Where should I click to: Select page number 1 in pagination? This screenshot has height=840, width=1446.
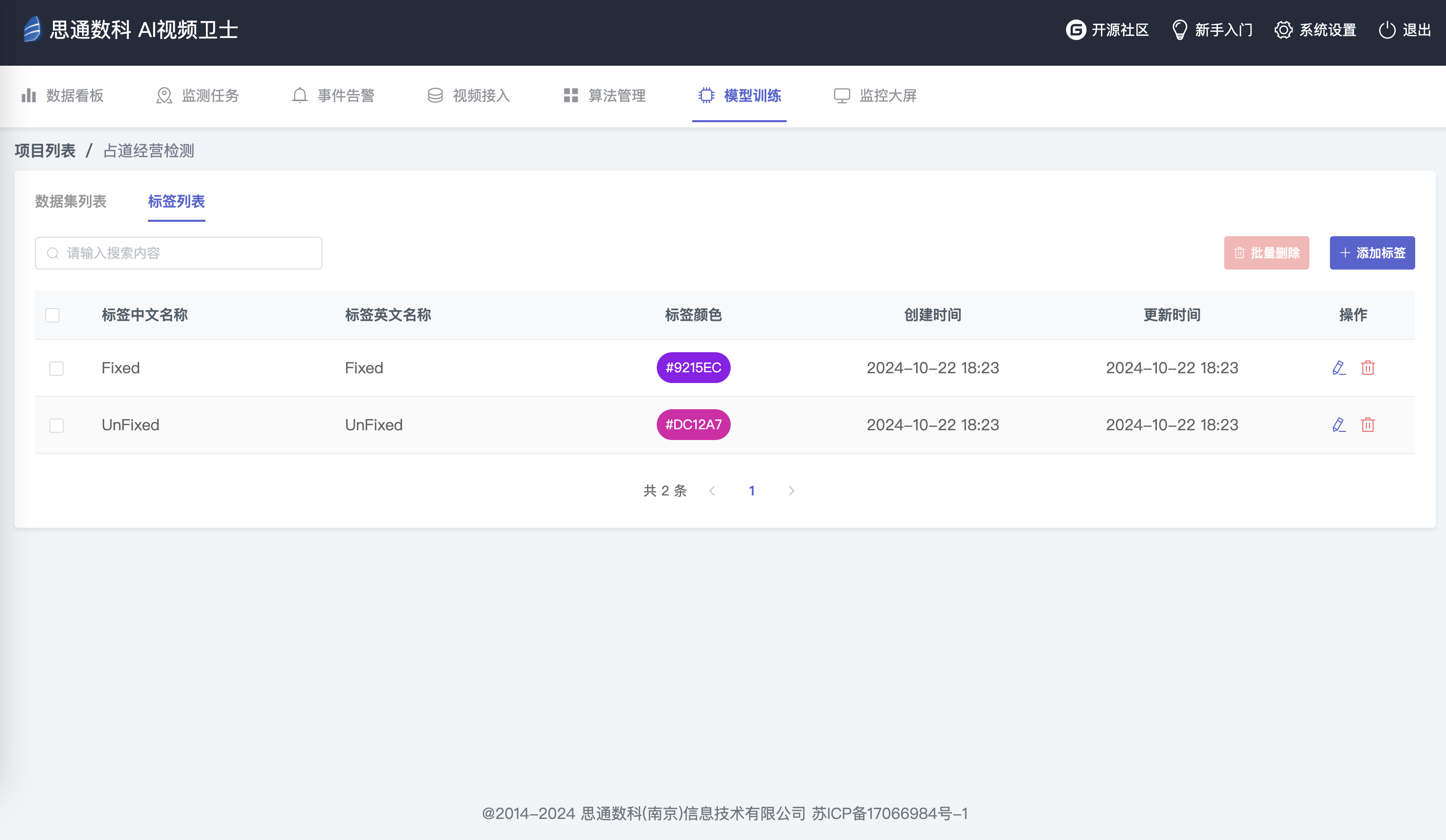tap(752, 490)
